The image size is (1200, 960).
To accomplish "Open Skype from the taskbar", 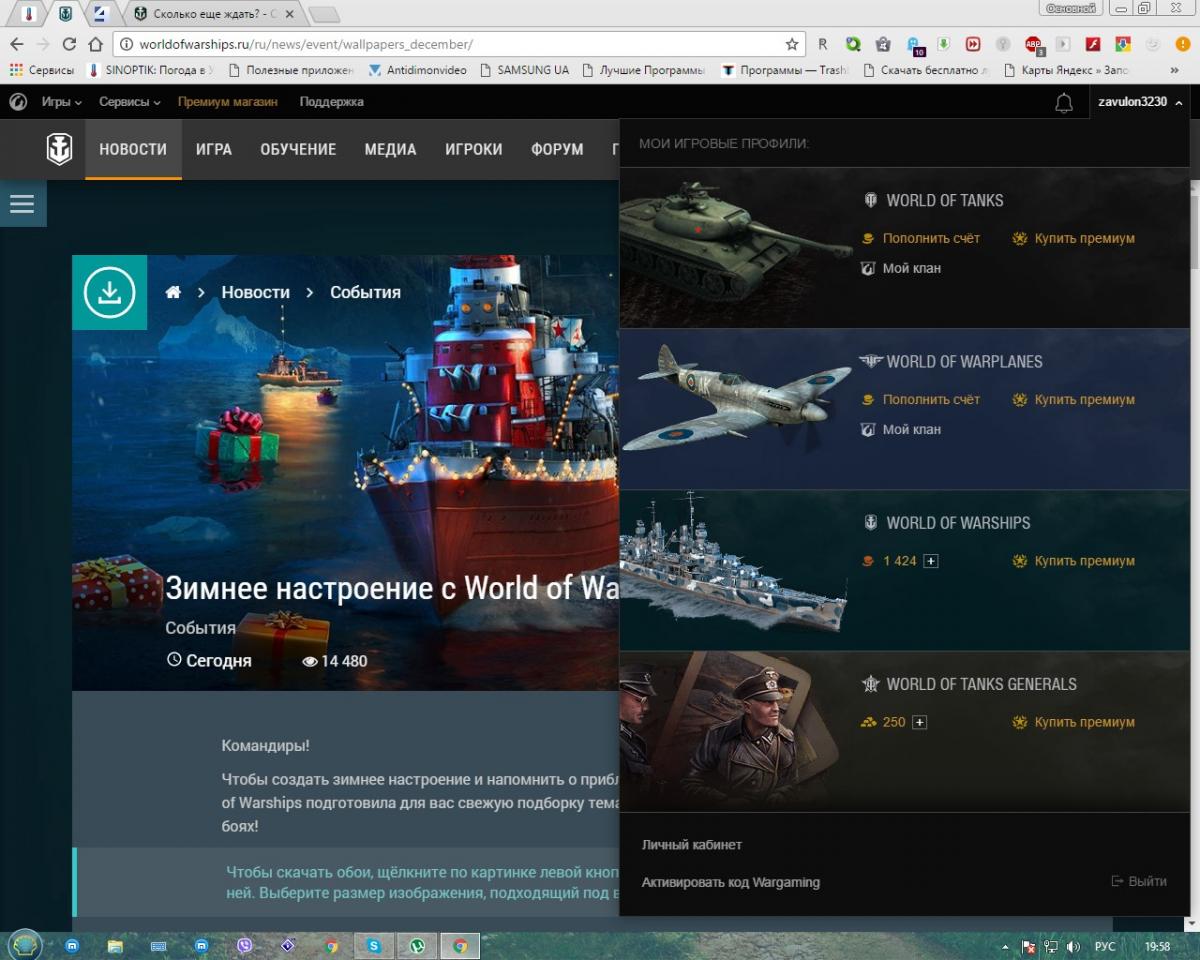I will click(x=374, y=945).
